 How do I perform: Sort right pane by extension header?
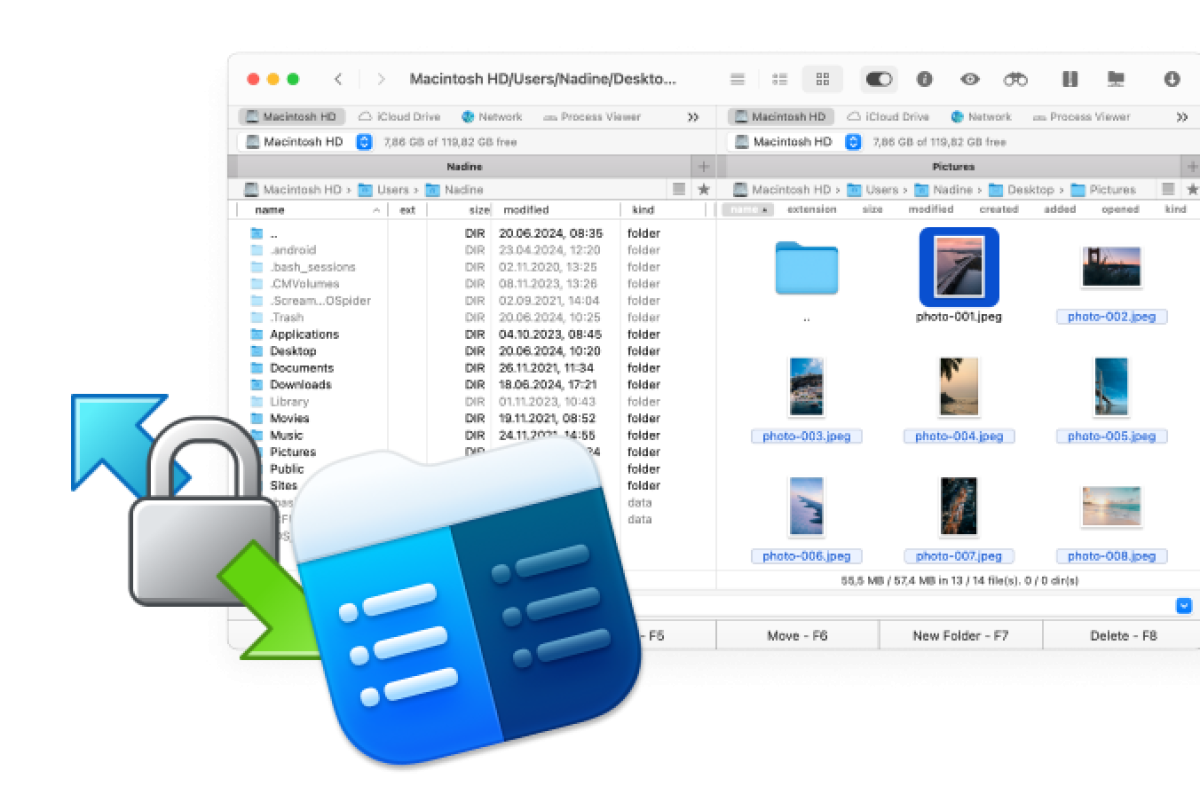812,210
